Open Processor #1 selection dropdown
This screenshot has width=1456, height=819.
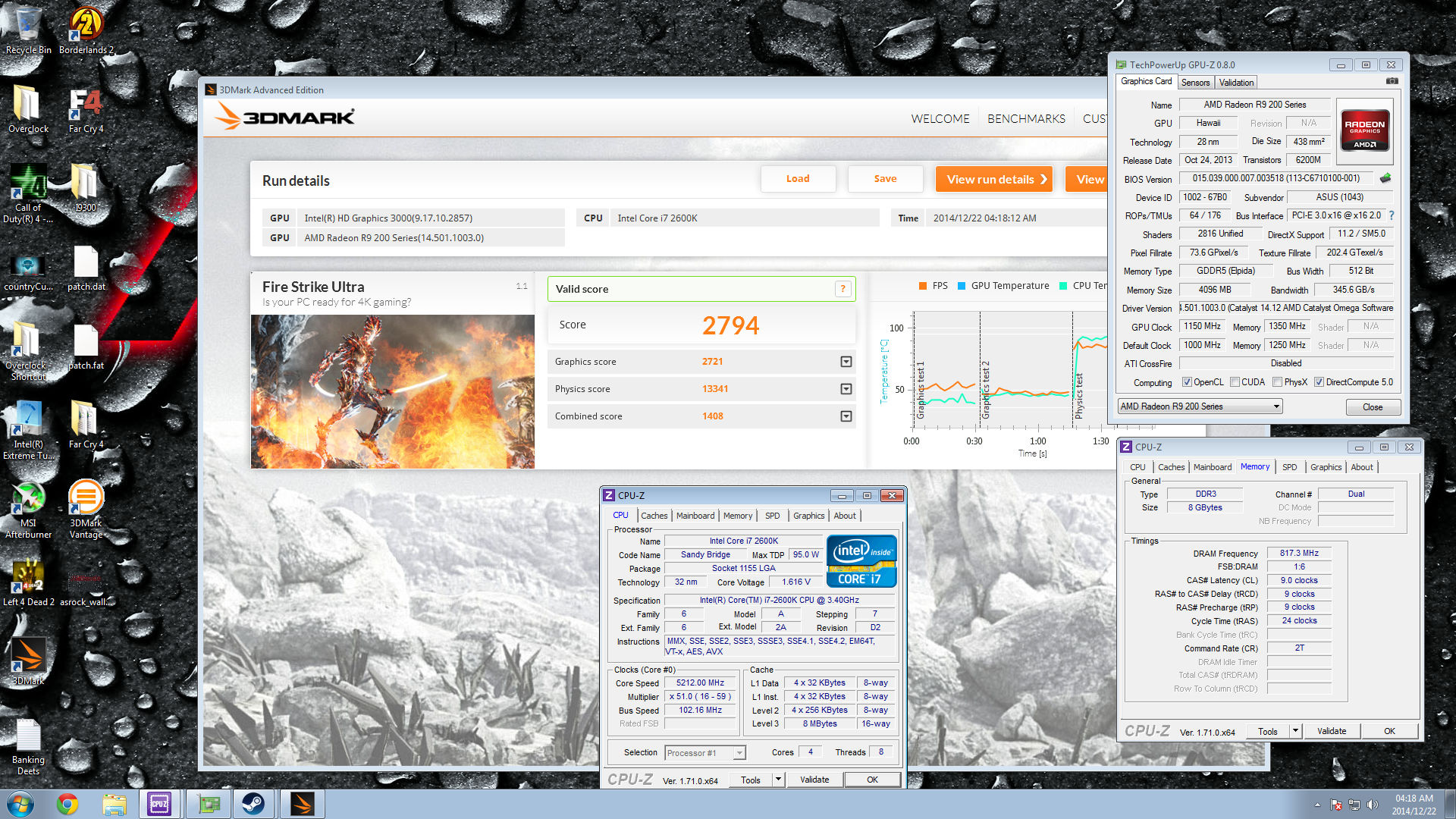(705, 753)
